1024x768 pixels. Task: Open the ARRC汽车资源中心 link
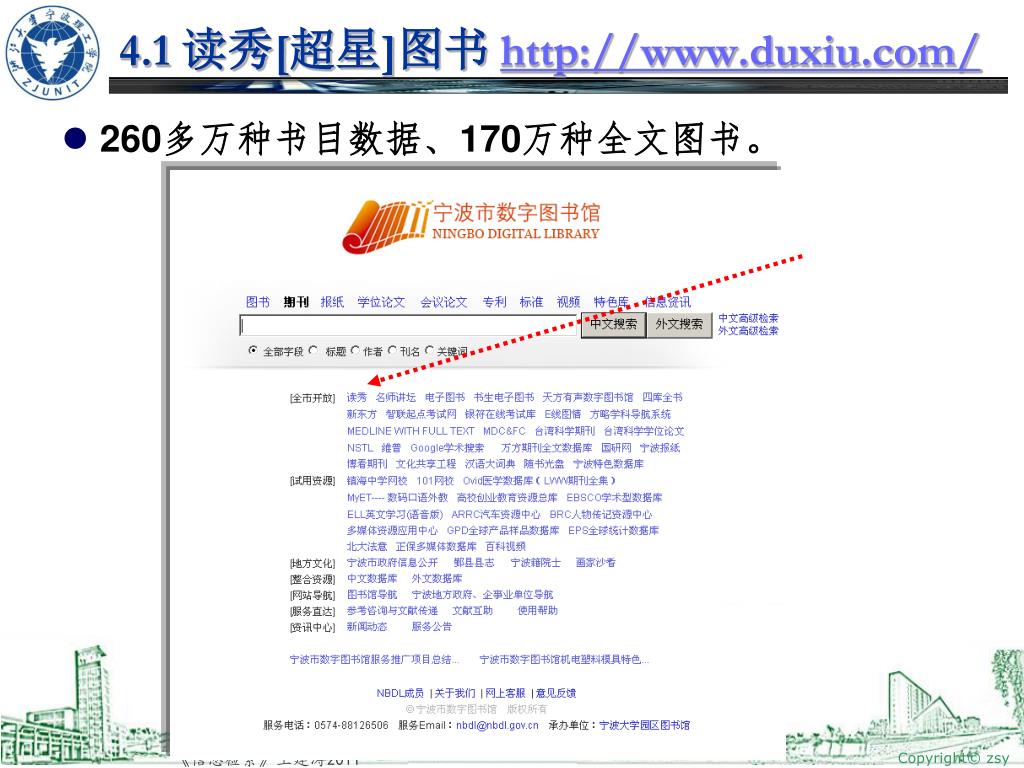496,515
